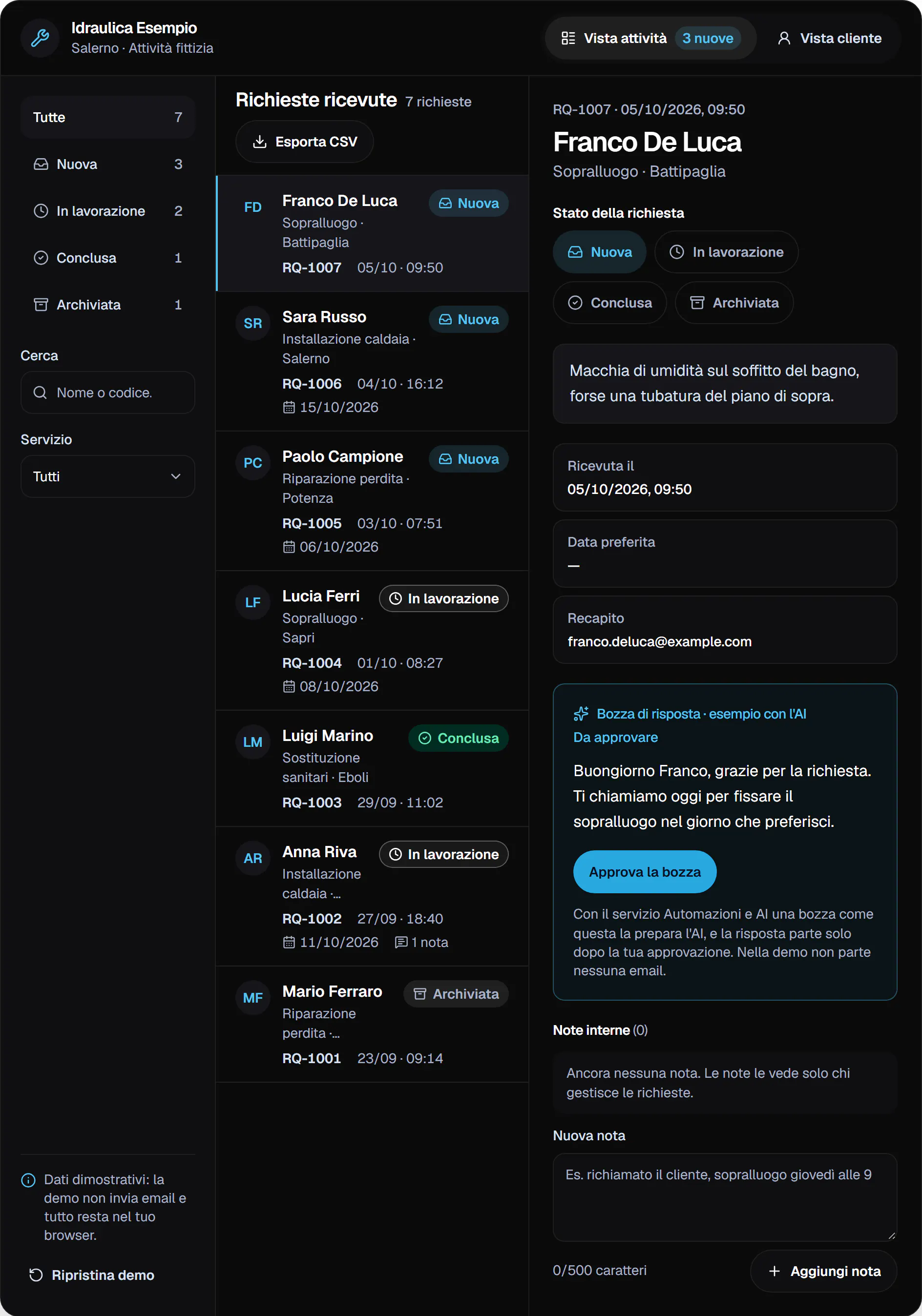Screen dimensions: 922x1316
Task: Click the LM avatar of Luigi Marino
Action: (253, 741)
